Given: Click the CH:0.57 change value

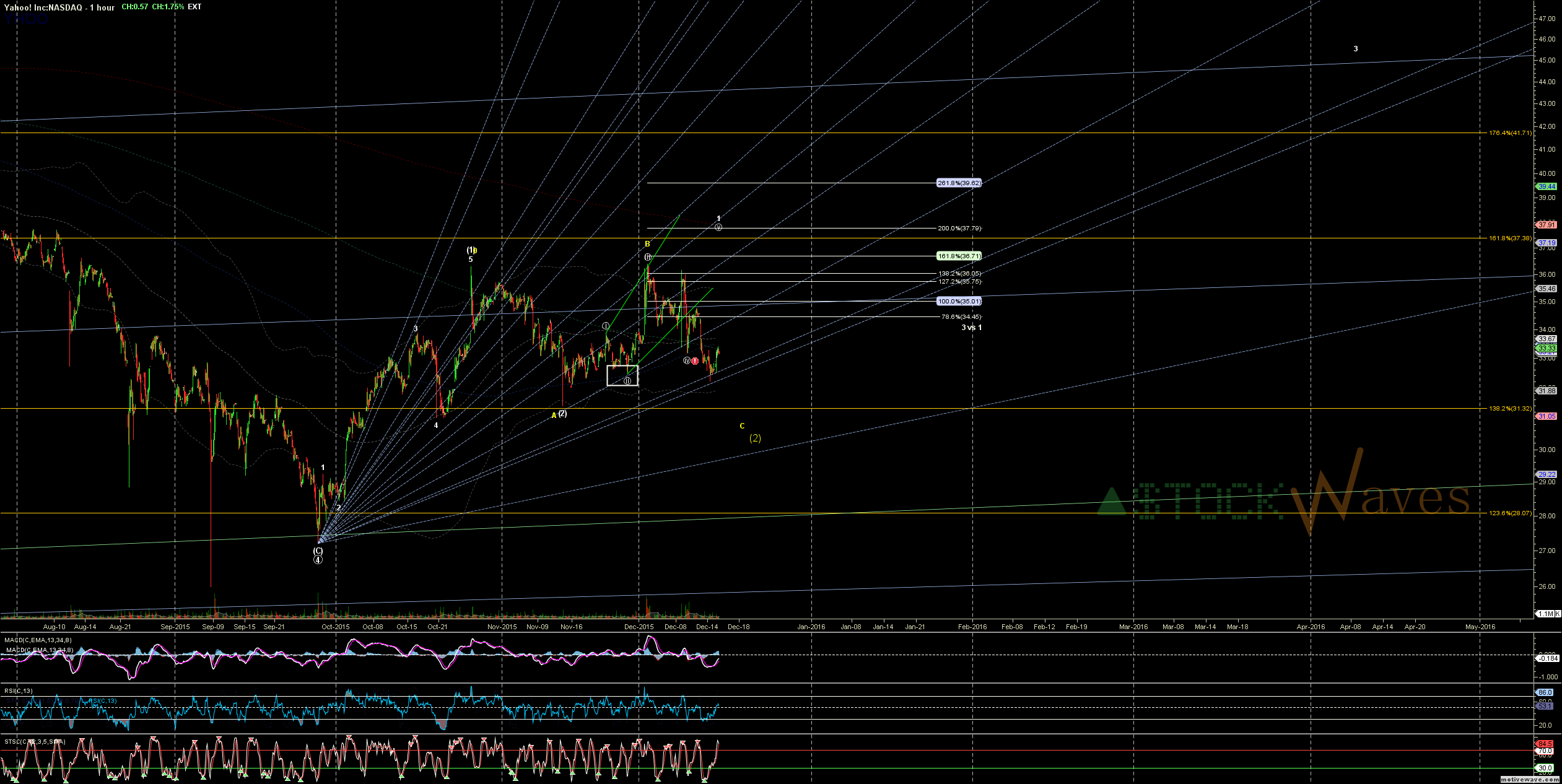Looking at the screenshot, I should coord(134,7).
